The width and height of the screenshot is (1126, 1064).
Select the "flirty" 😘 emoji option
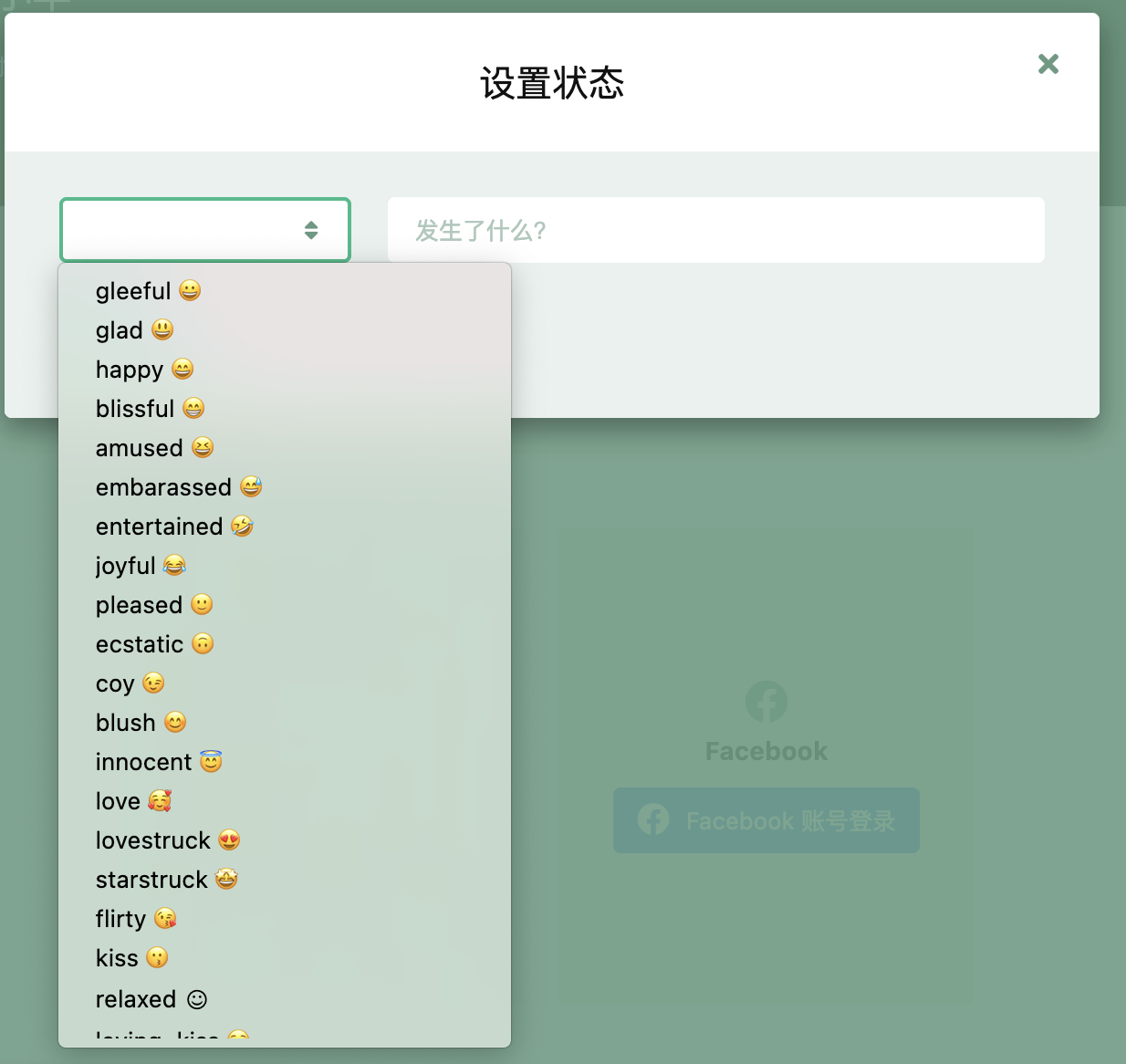point(135,919)
